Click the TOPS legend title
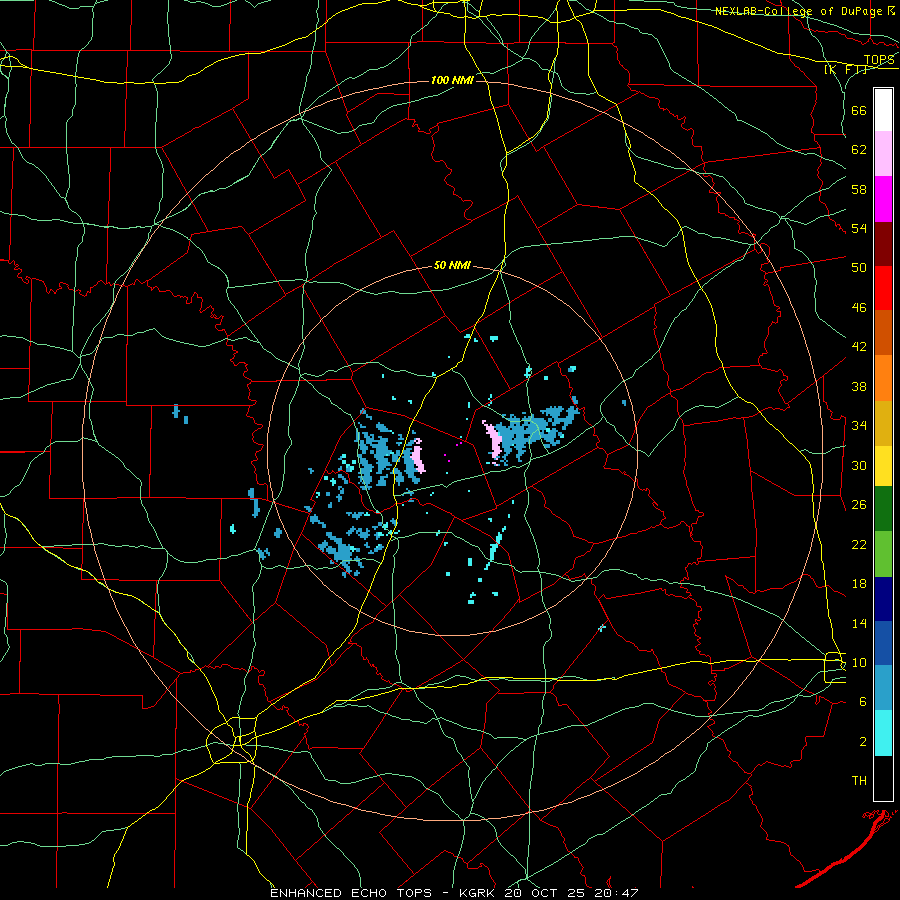Image resolution: width=900 pixels, height=900 pixels. coord(879,59)
